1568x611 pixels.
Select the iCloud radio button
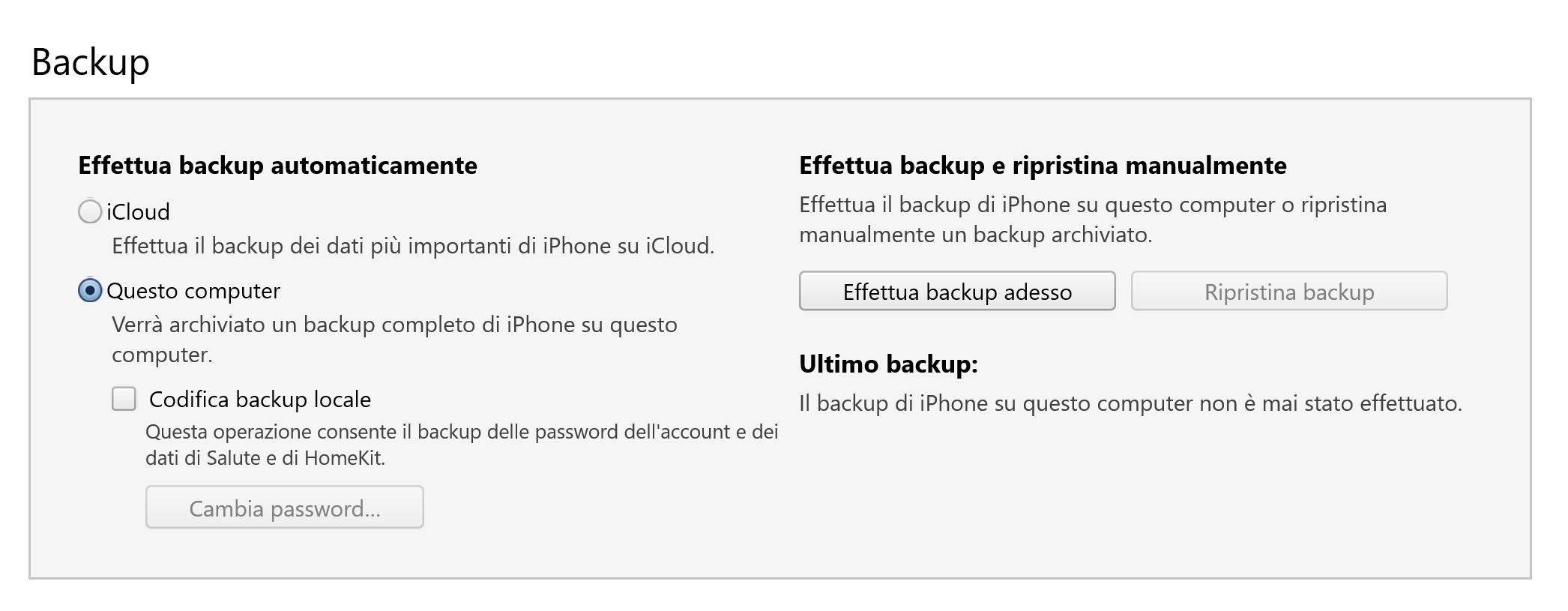[x=90, y=212]
